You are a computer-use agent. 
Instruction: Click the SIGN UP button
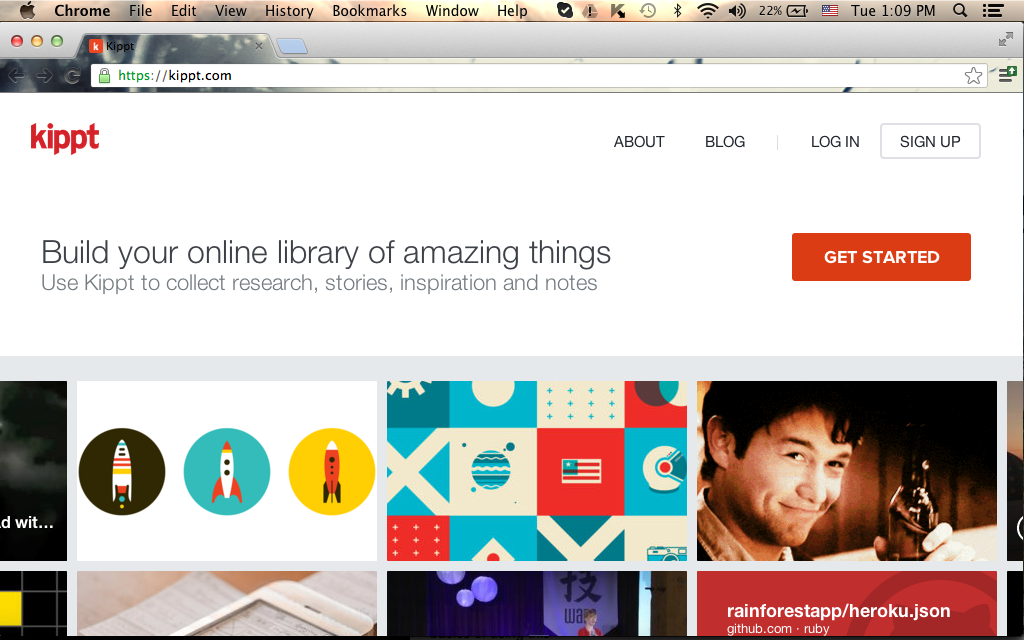(930, 141)
